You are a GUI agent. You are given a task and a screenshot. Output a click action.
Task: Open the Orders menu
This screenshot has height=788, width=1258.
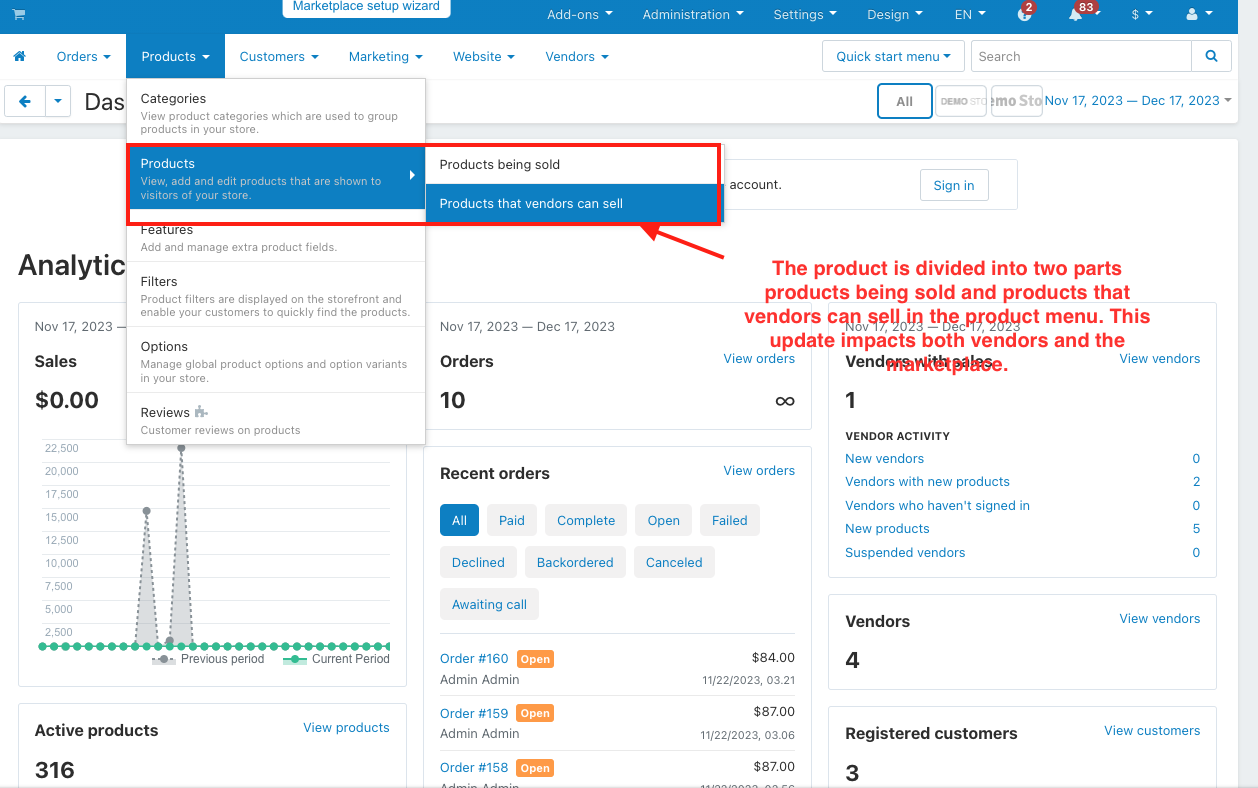[x=84, y=56]
